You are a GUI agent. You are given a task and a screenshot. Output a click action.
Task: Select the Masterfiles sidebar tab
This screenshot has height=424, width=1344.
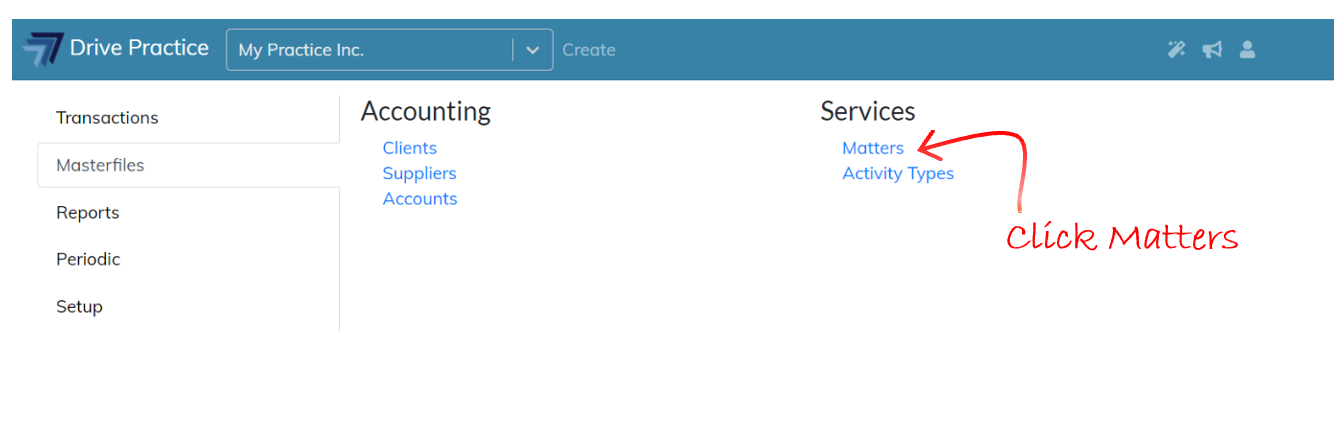pos(188,165)
